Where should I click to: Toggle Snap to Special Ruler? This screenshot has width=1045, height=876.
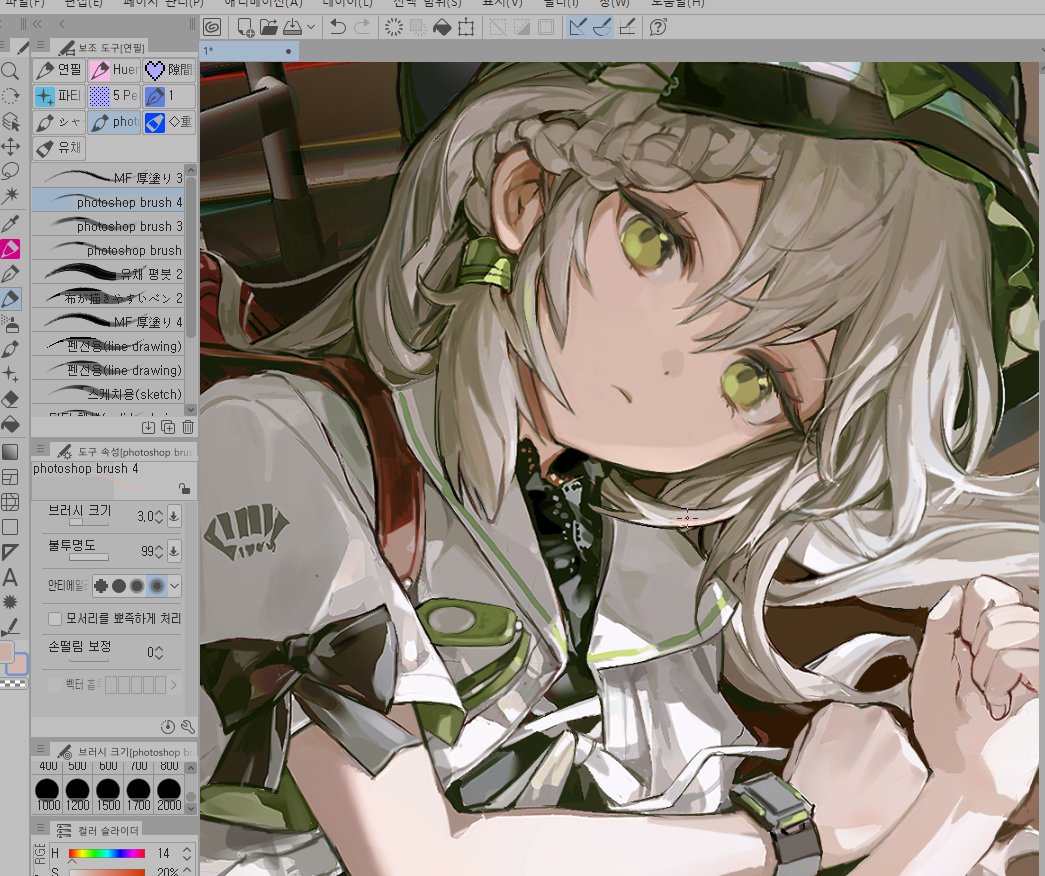(x=602, y=27)
